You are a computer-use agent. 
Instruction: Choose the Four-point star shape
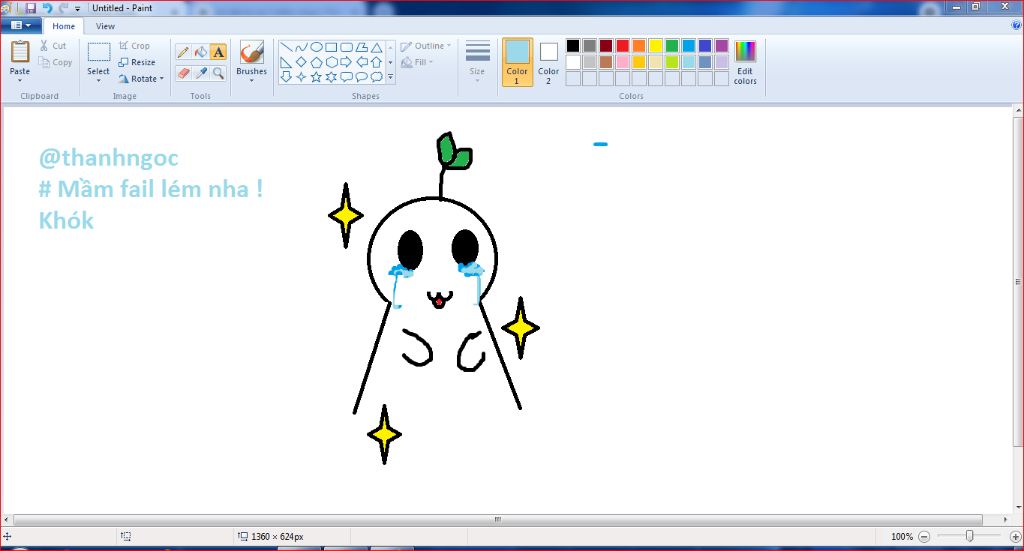(x=301, y=77)
